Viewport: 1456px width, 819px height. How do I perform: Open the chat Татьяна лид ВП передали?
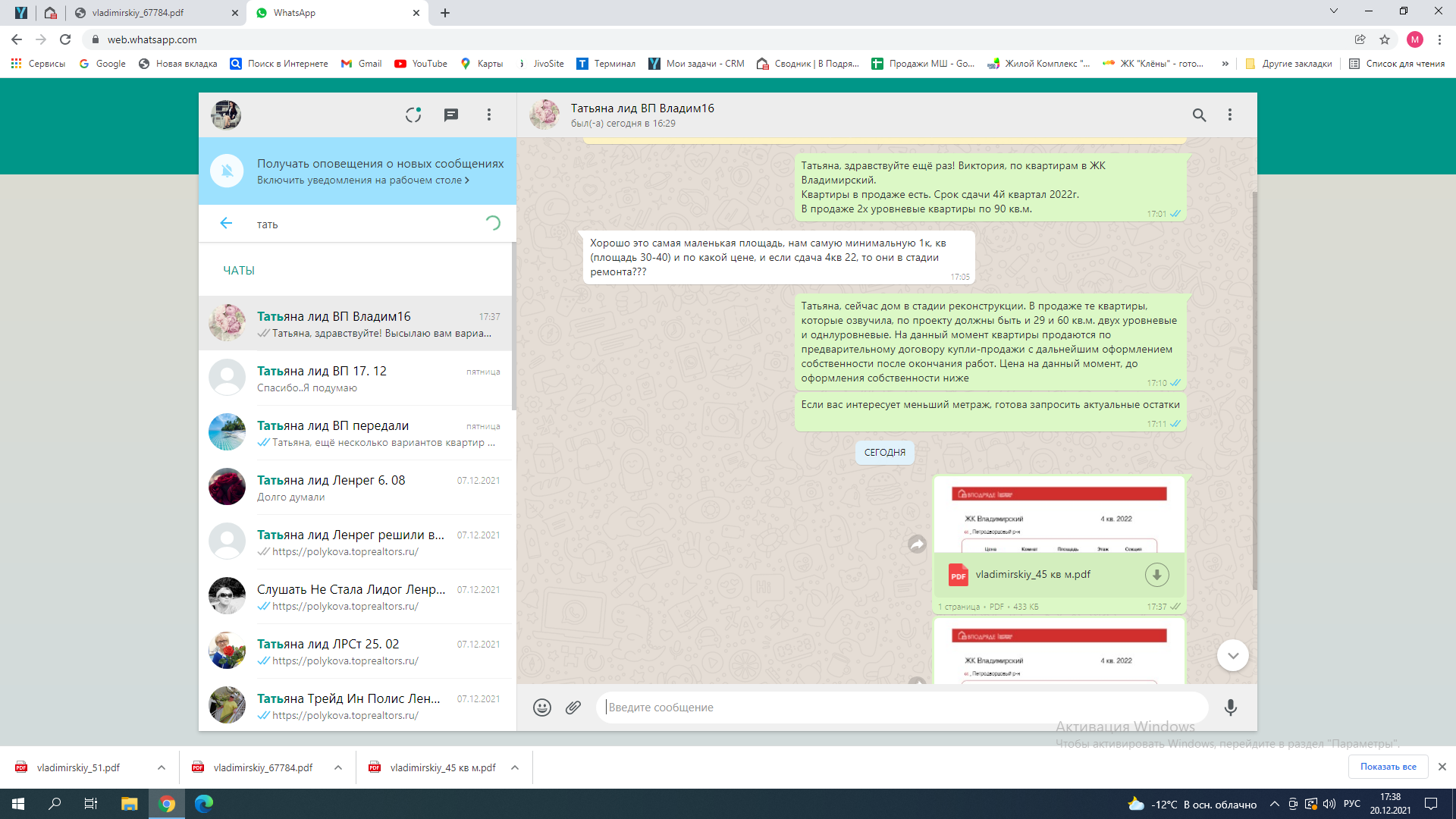pyautogui.click(x=356, y=432)
